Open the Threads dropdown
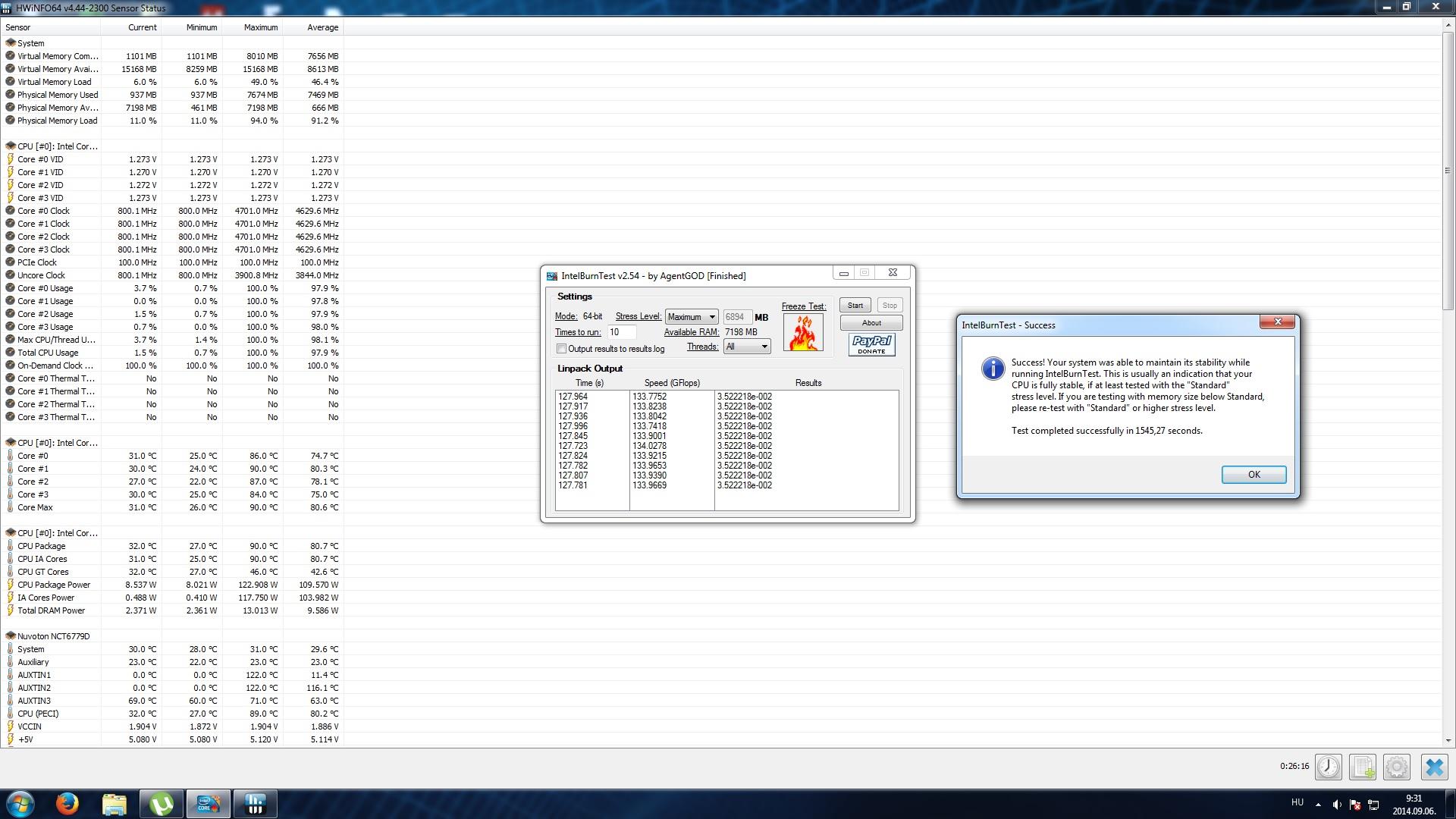 point(747,347)
